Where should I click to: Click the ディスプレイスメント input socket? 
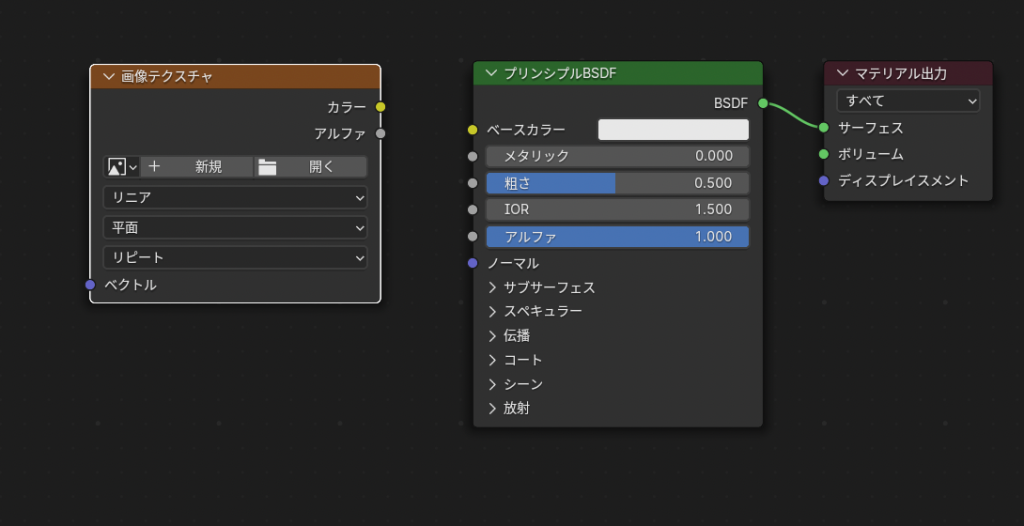pos(823,181)
